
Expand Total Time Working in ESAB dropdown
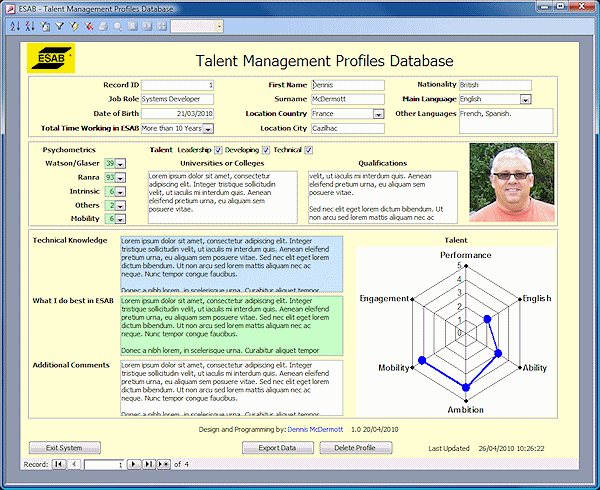tap(208, 129)
